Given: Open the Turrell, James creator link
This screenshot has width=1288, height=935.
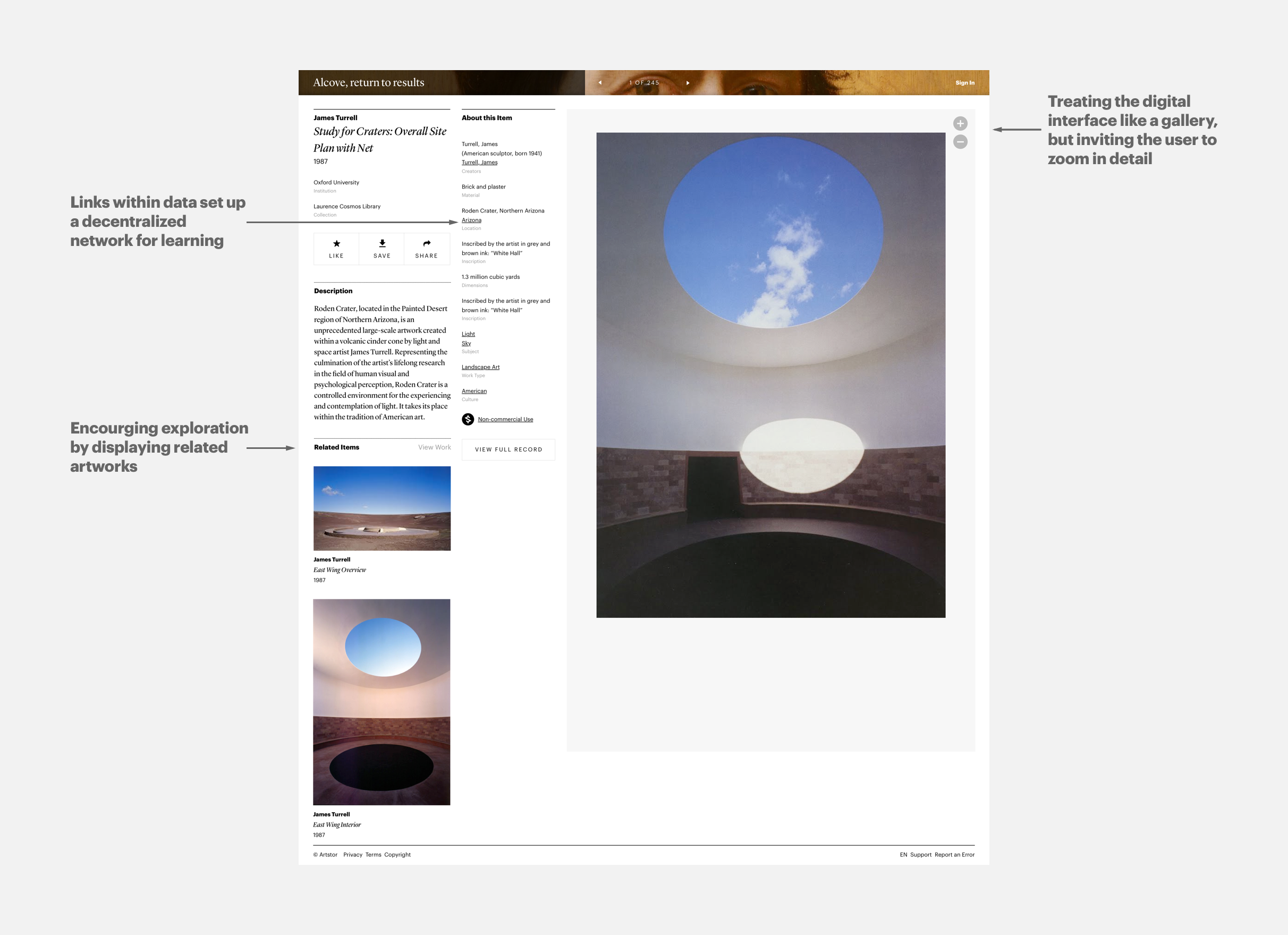Looking at the screenshot, I should [479, 163].
